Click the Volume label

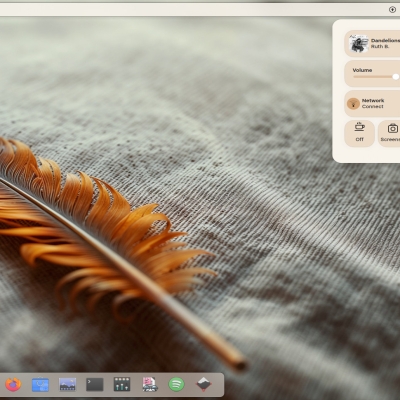pos(362,70)
